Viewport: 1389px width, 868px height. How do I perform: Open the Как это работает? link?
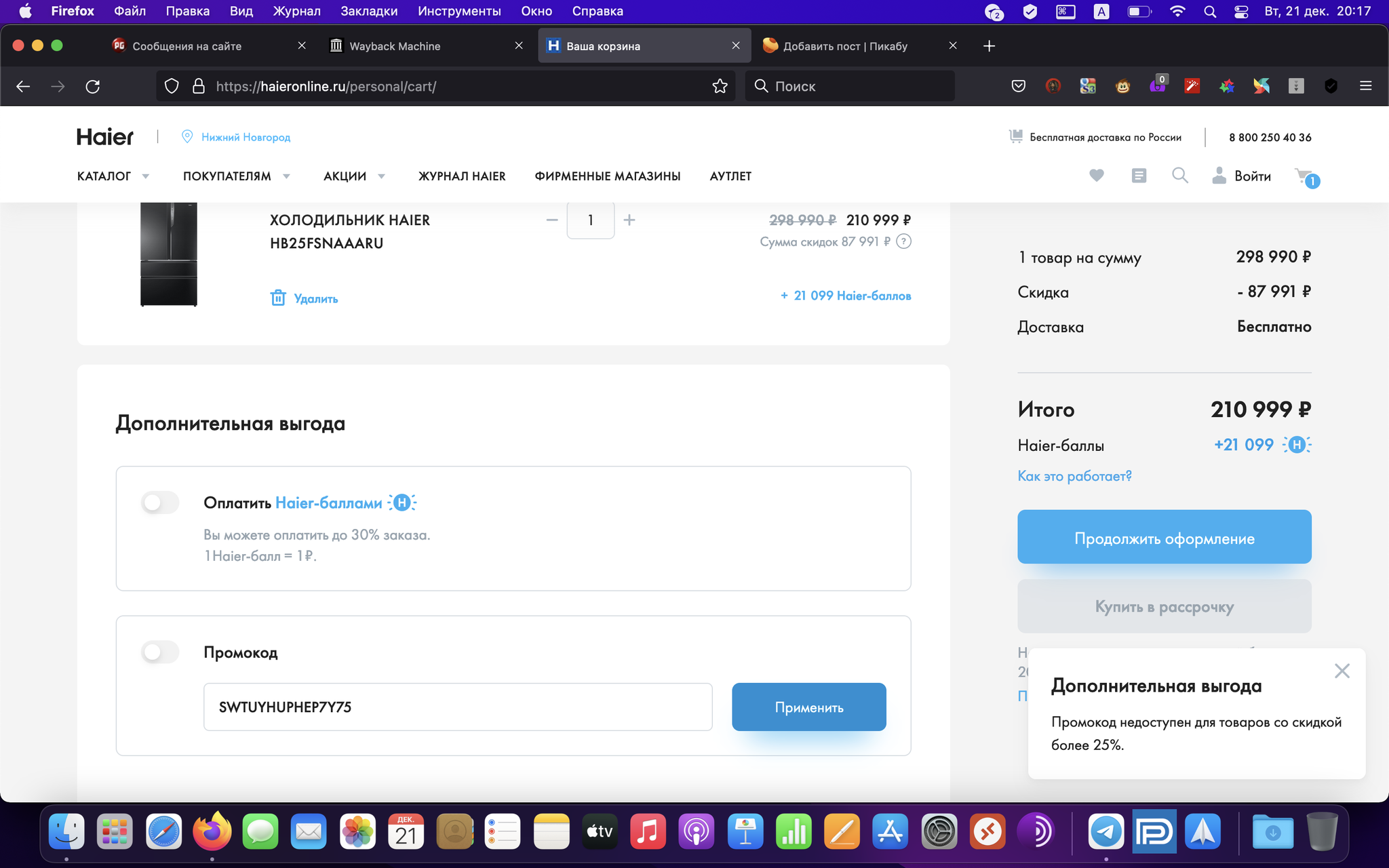pyautogui.click(x=1074, y=476)
